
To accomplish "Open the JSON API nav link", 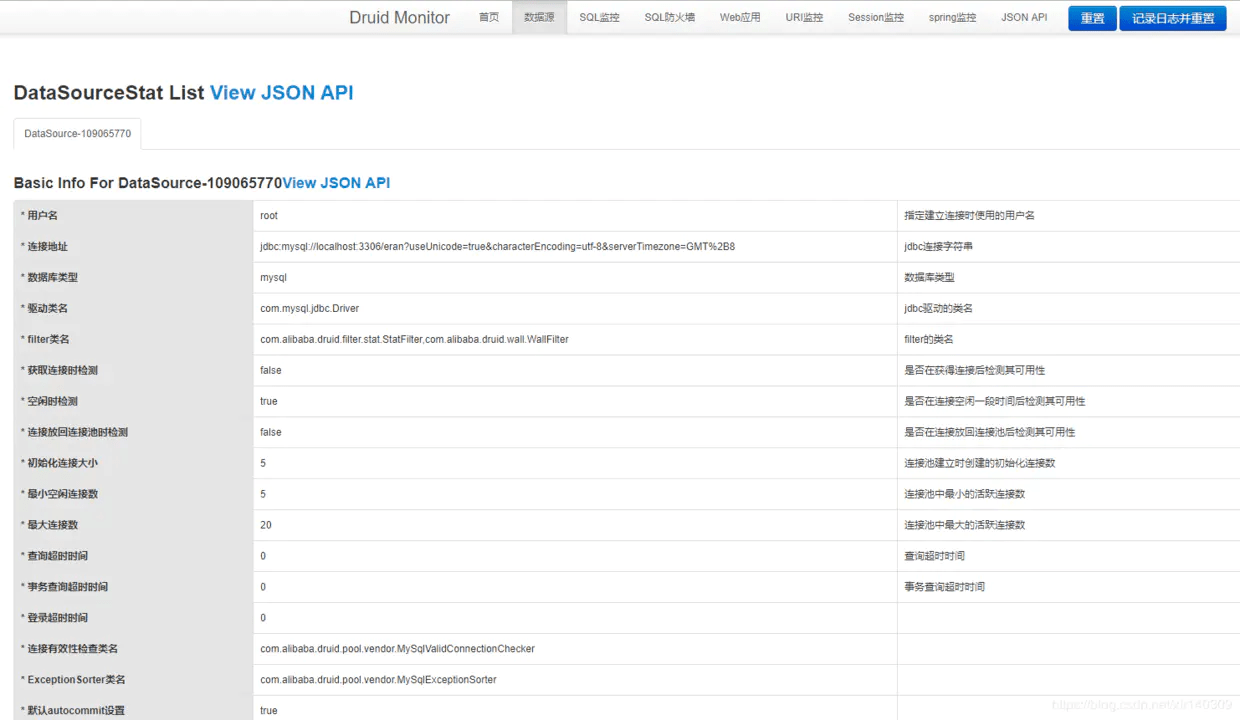I will [x=1024, y=18].
